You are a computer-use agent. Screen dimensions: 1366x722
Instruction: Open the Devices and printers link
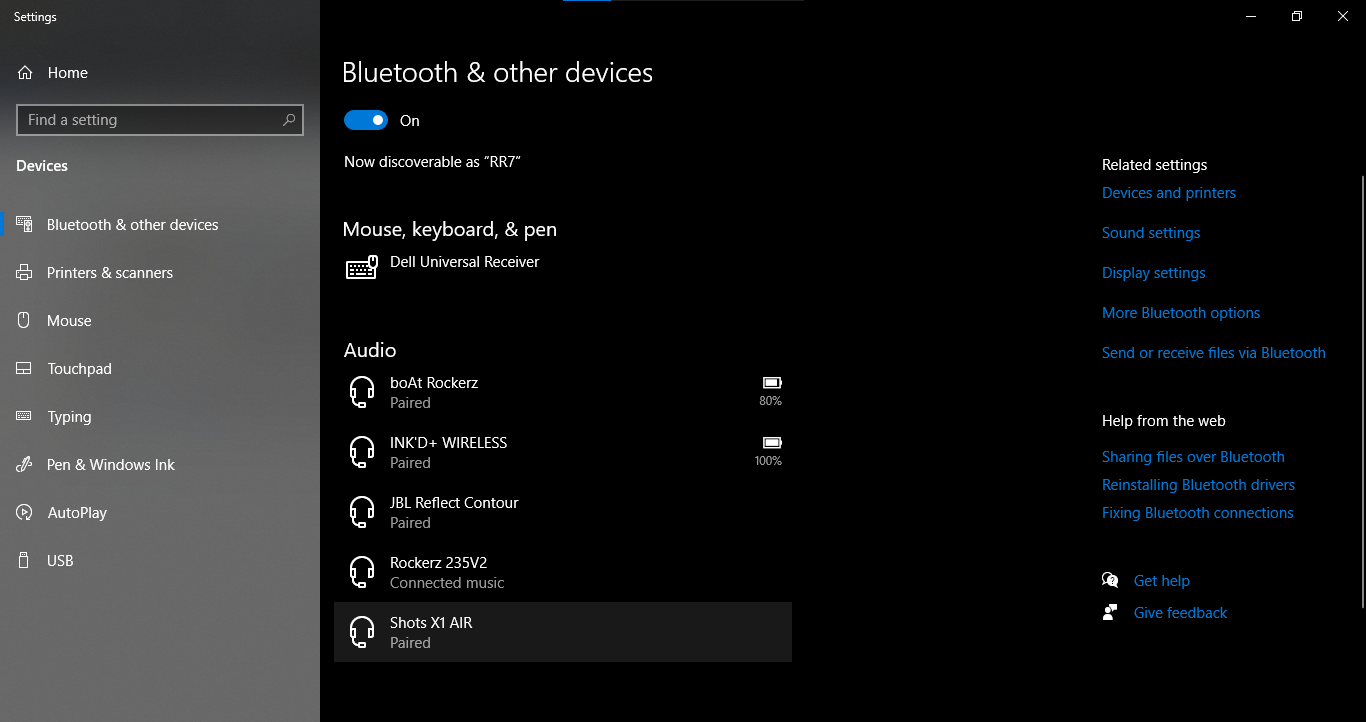click(1169, 193)
